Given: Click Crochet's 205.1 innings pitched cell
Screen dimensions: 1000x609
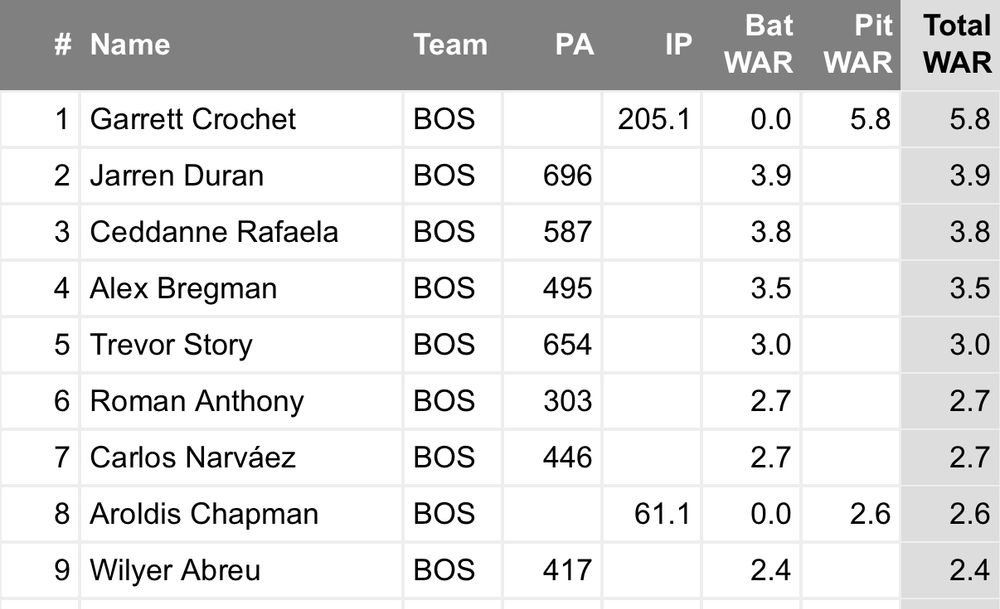Looking at the screenshot, I should click(652, 119).
